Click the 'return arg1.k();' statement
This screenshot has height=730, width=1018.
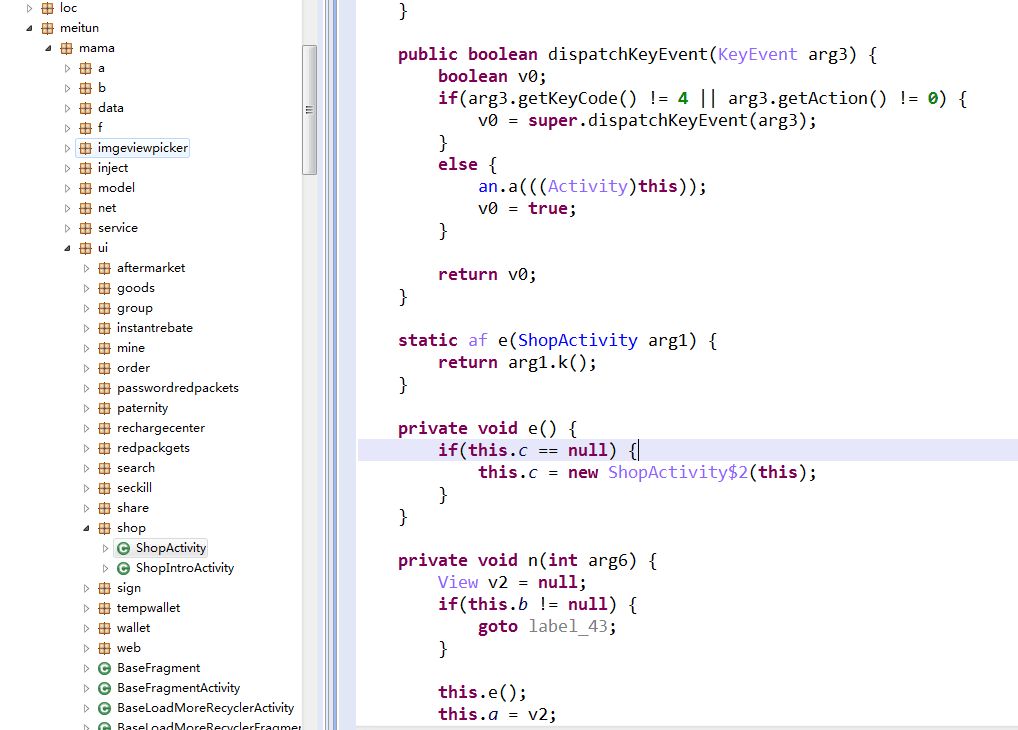(x=517, y=362)
